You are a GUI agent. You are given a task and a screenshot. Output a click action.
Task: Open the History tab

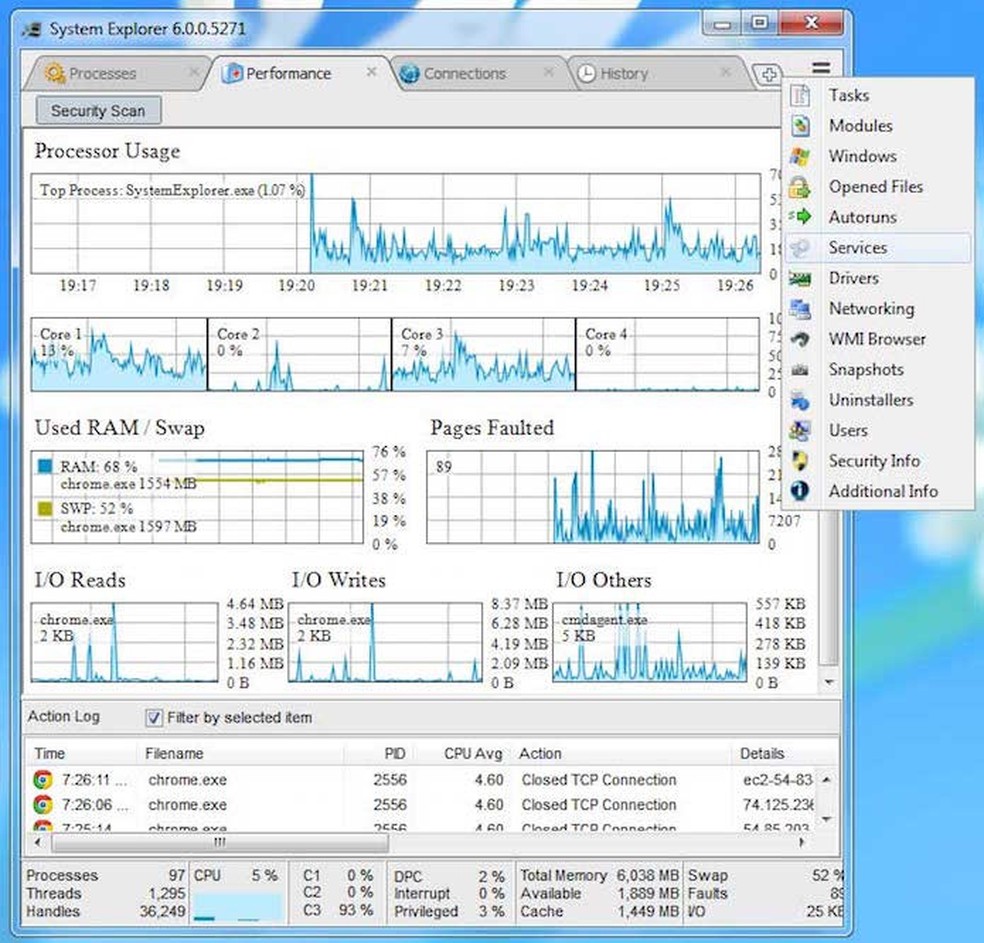pos(625,73)
